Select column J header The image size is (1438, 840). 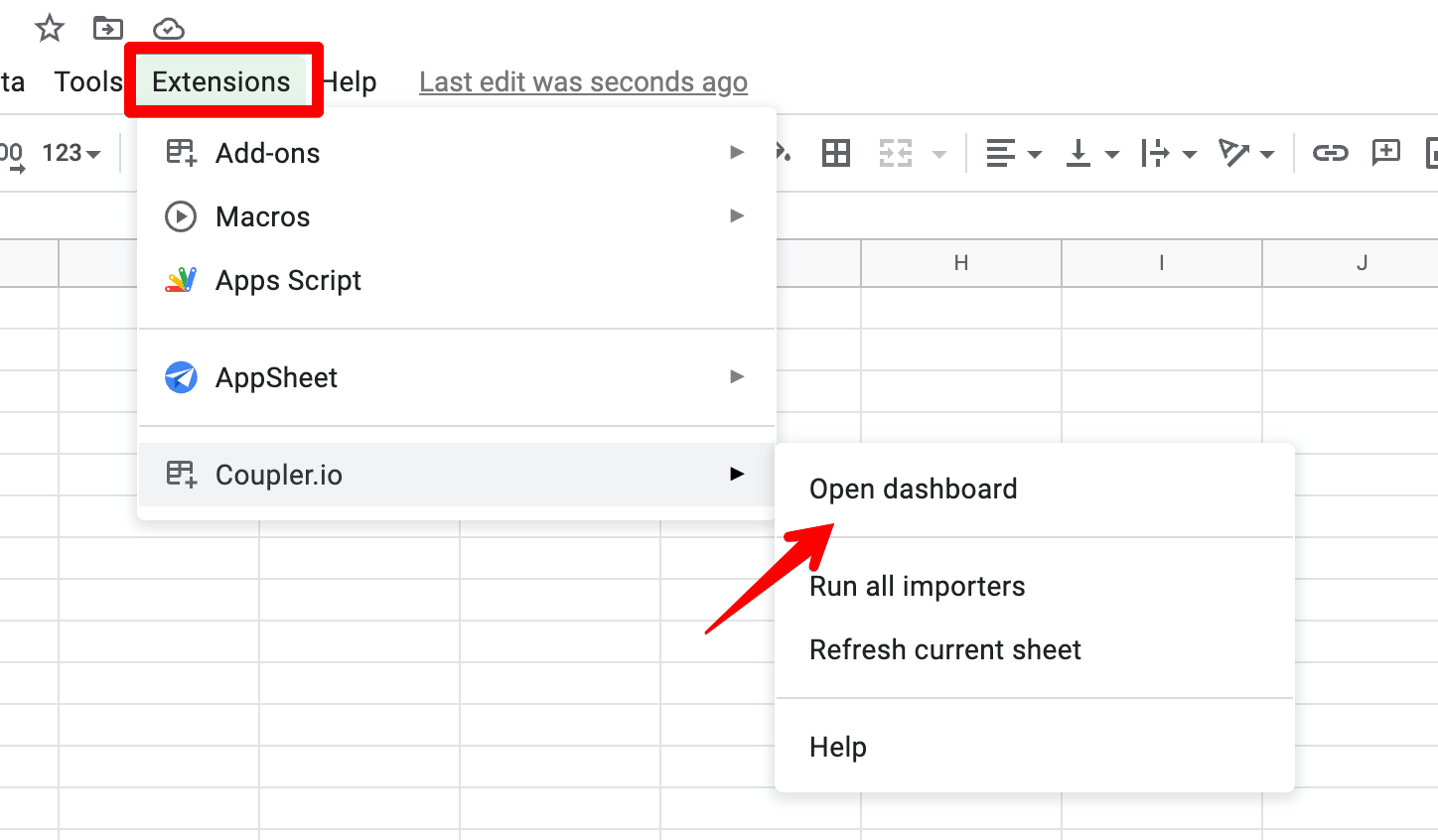[x=1351, y=263]
